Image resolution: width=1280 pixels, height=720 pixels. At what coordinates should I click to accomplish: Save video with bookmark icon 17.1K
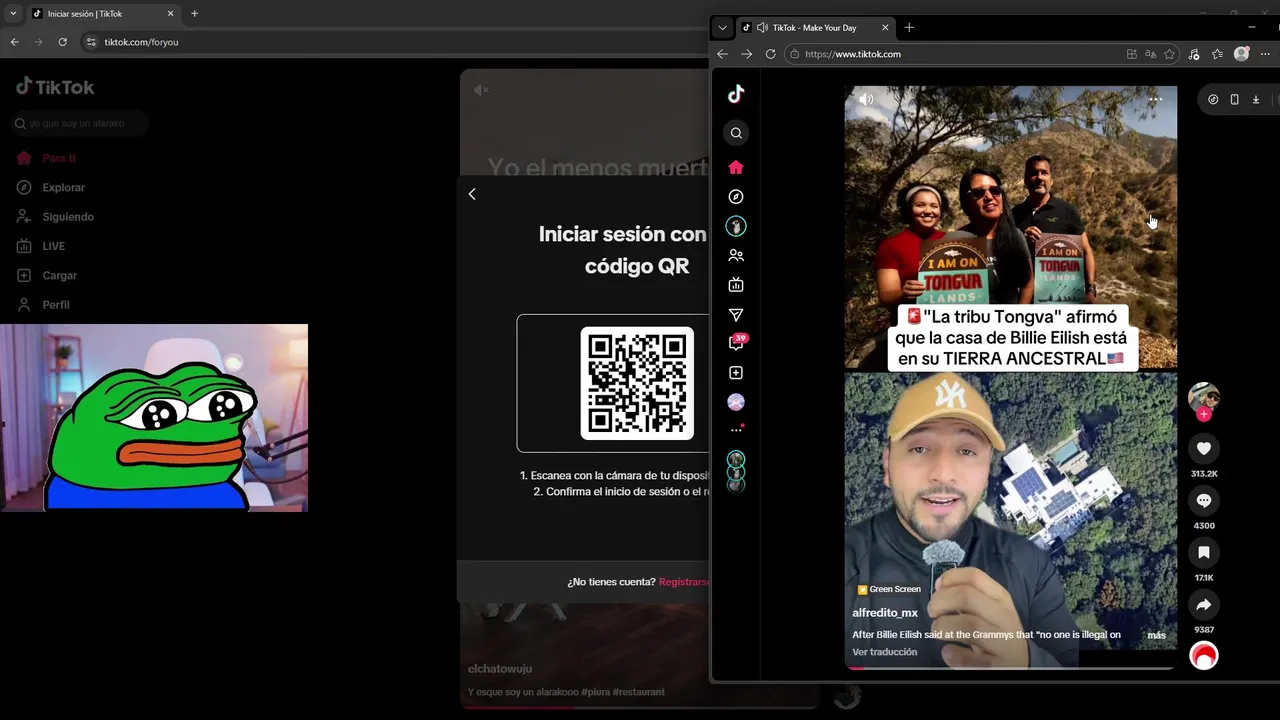[x=1204, y=553]
